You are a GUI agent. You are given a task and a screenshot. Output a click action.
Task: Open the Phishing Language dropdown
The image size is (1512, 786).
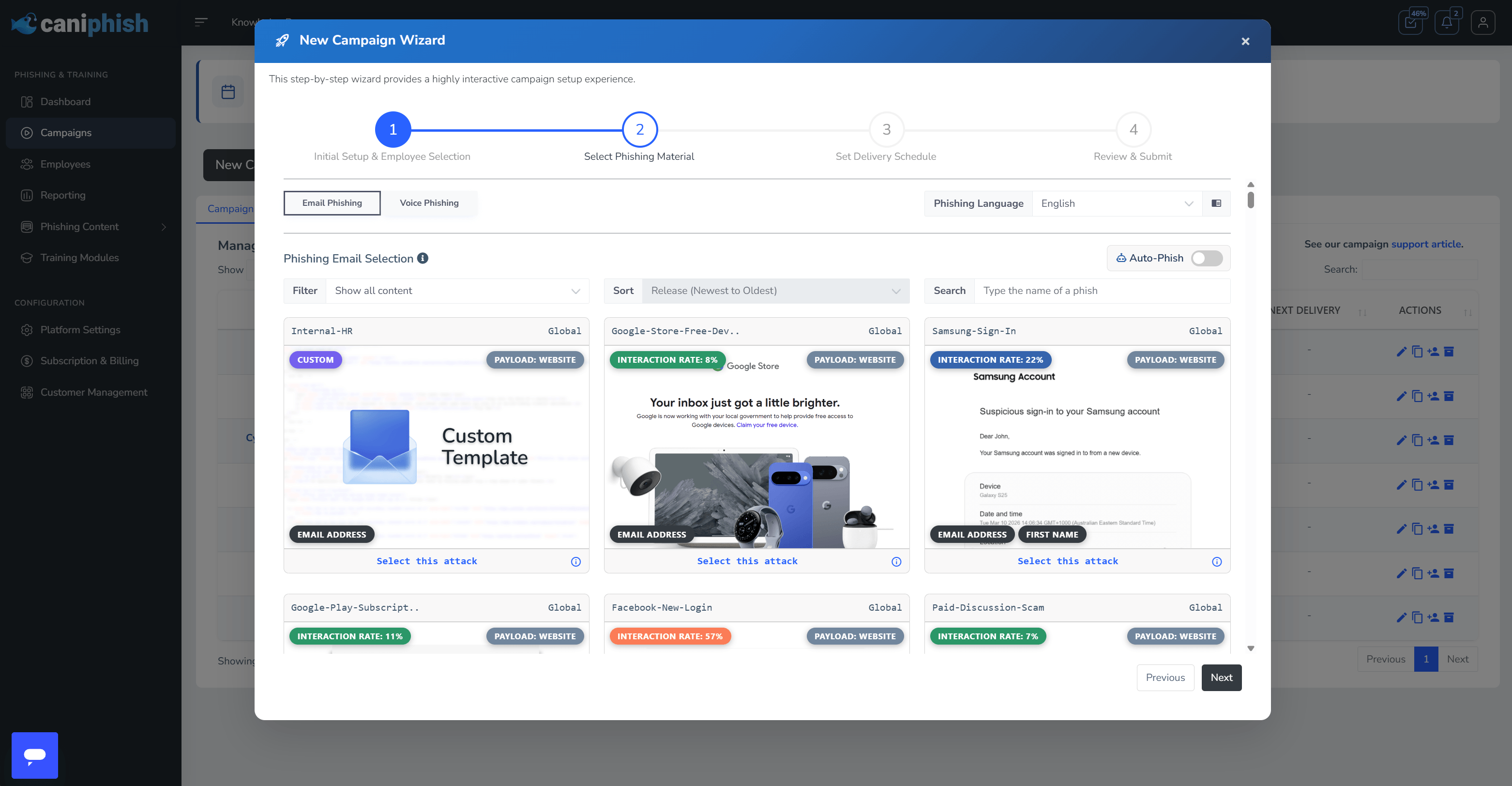pos(1117,203)
